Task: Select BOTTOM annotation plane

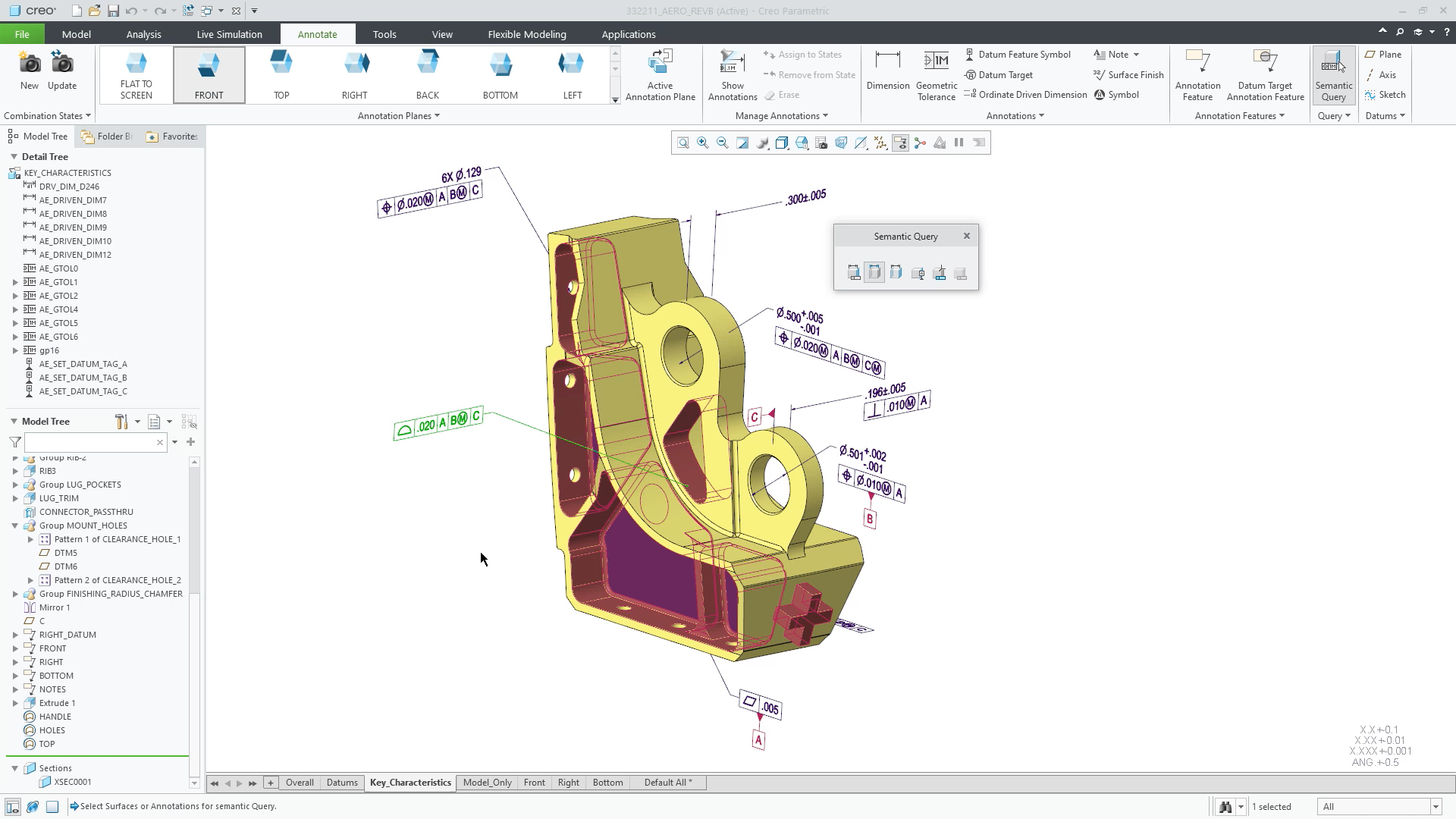Action: pos(500,75)
